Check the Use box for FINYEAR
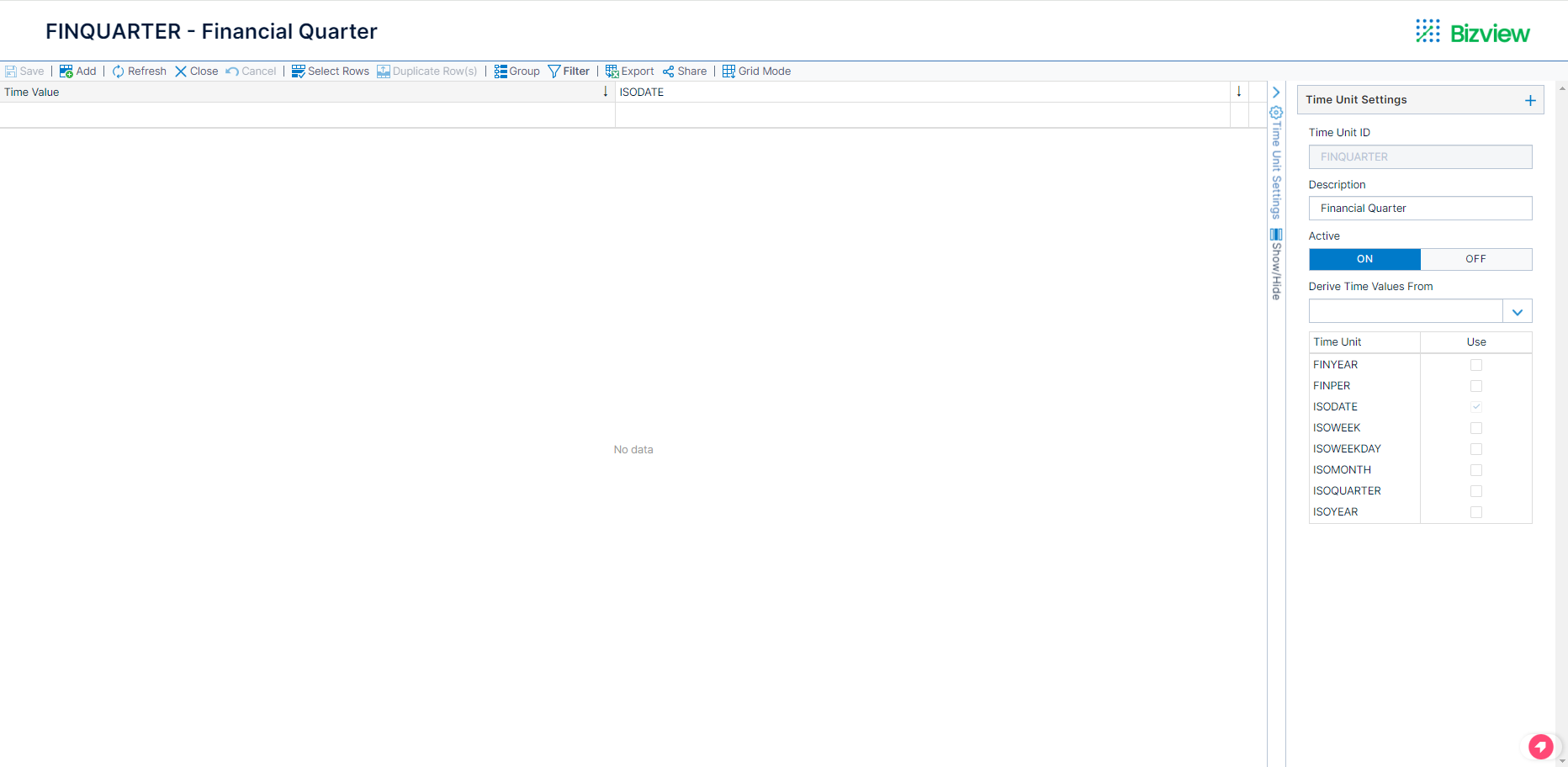 (x=1476, y=365)
